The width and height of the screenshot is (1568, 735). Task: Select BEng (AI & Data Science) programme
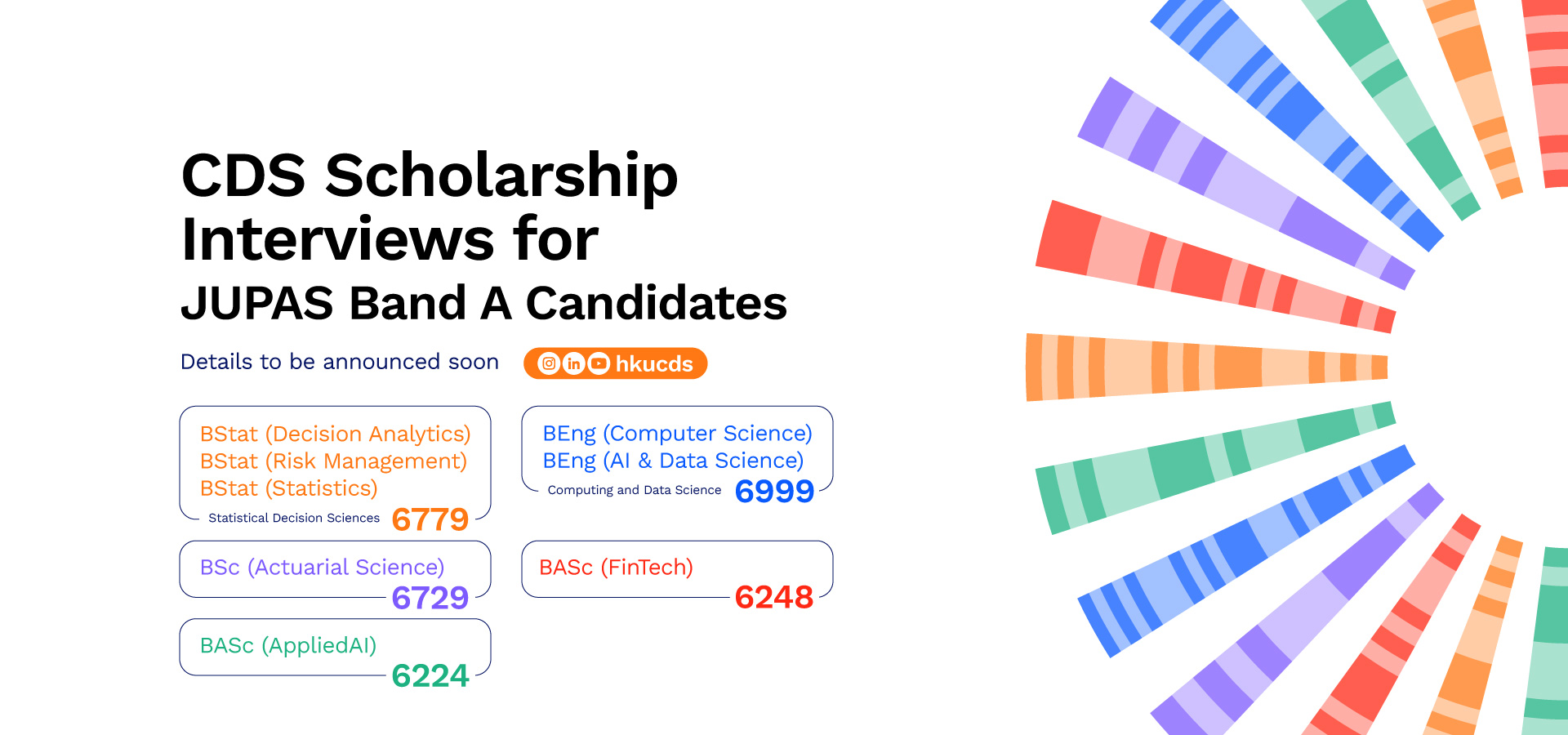674,461
